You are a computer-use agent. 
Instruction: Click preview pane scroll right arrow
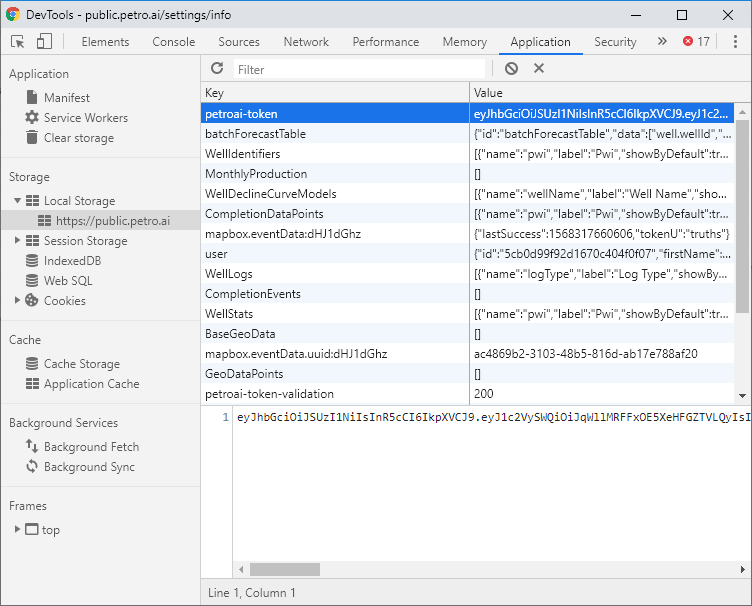(742, 569)
